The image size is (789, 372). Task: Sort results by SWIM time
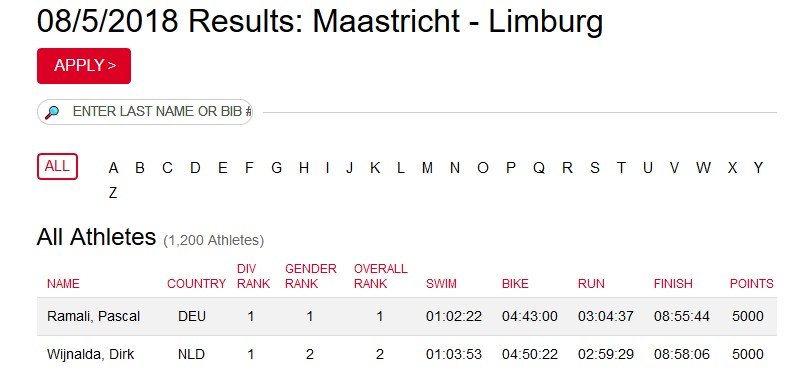coord(441,284)
